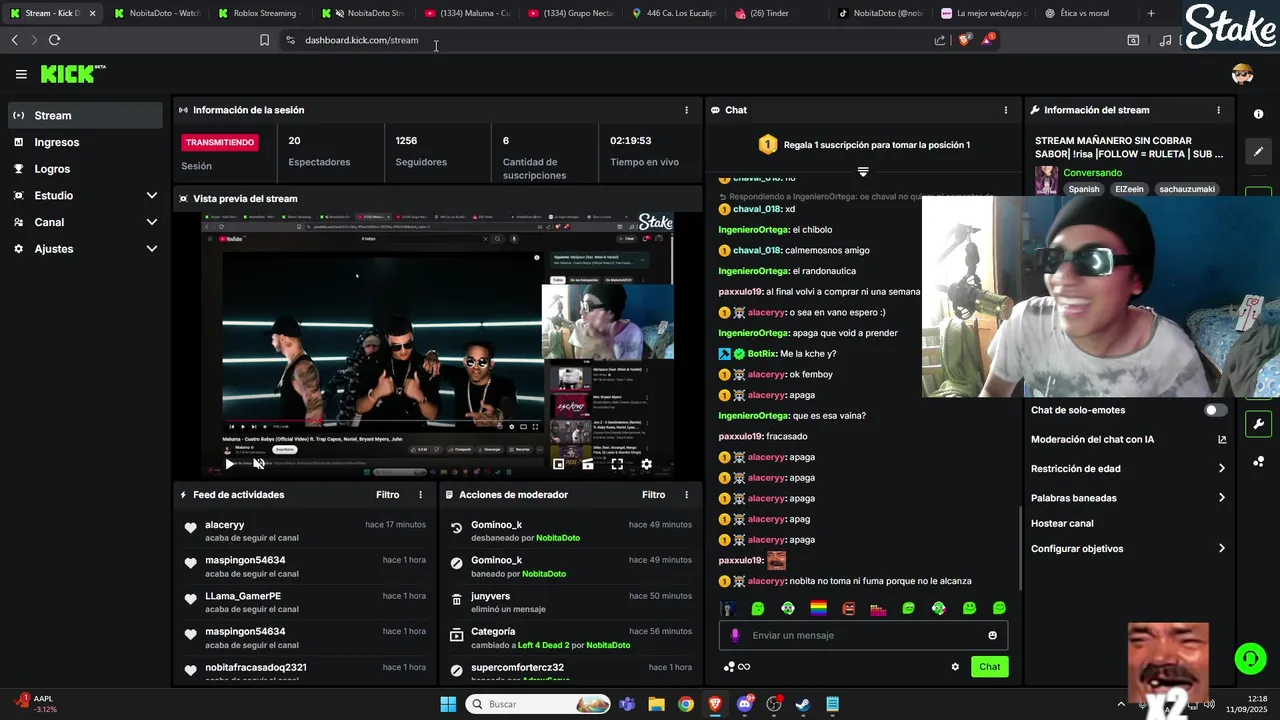The width and height of the screenshot is (1280, 720).
Task: Click the Conversando category link
Action: point(1092,173)
